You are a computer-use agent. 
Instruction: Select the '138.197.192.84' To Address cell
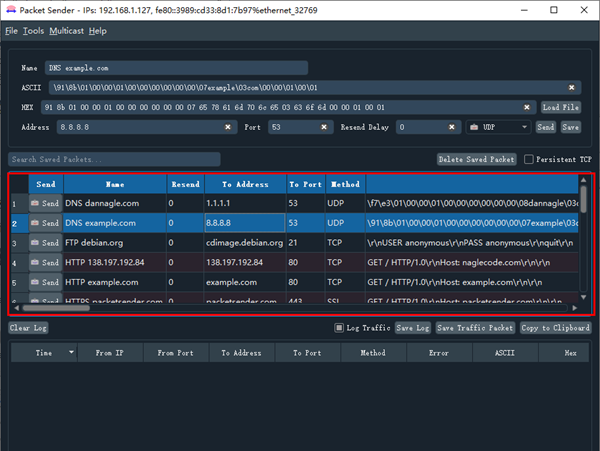(x=245, y=262)
